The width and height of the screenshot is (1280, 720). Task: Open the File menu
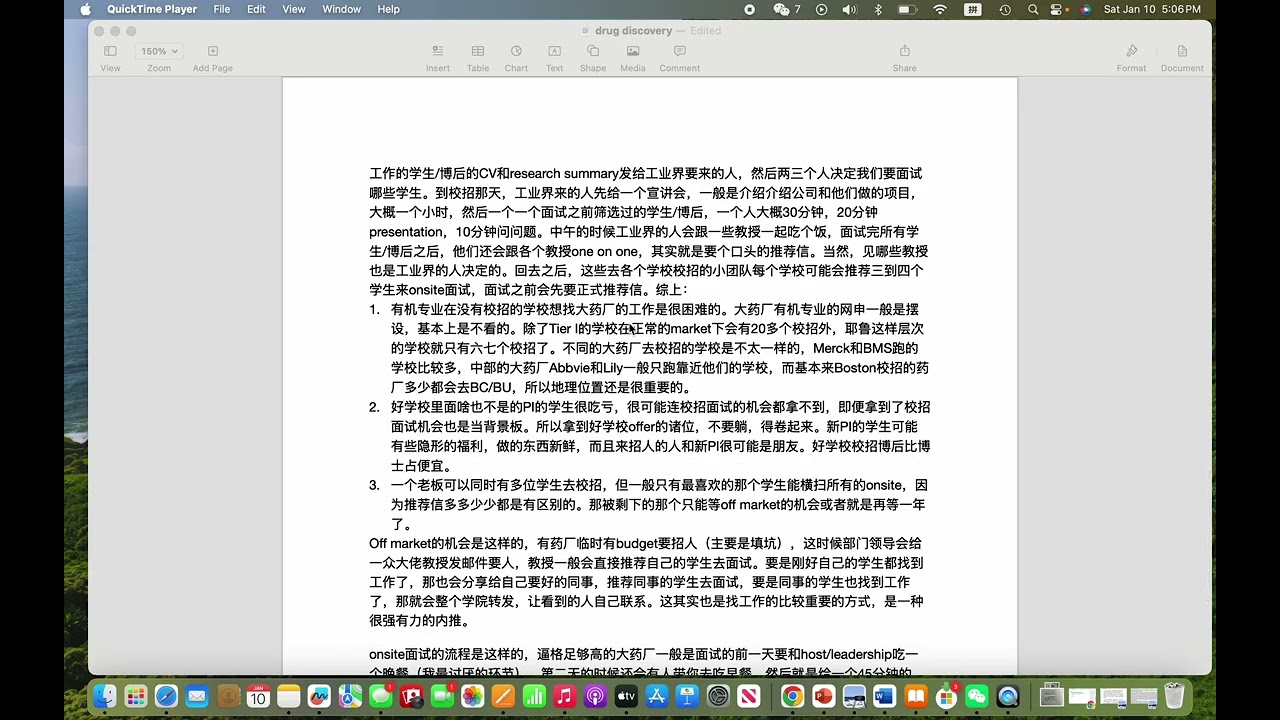[222, 9]
